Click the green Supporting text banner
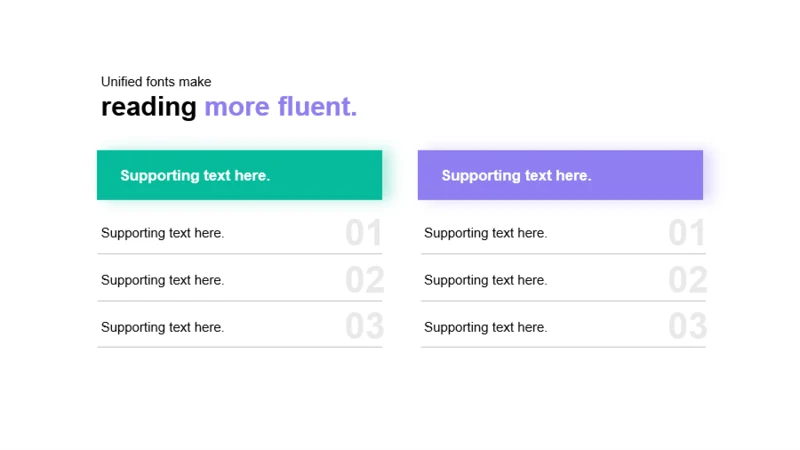The image size is (800, 450). point(239,175)
